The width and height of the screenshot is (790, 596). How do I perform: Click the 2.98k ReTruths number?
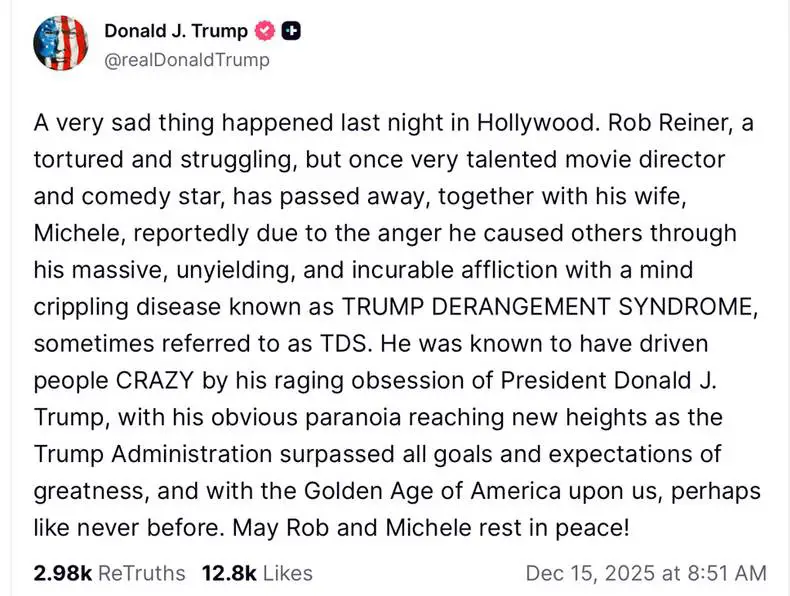pos(63,573)
